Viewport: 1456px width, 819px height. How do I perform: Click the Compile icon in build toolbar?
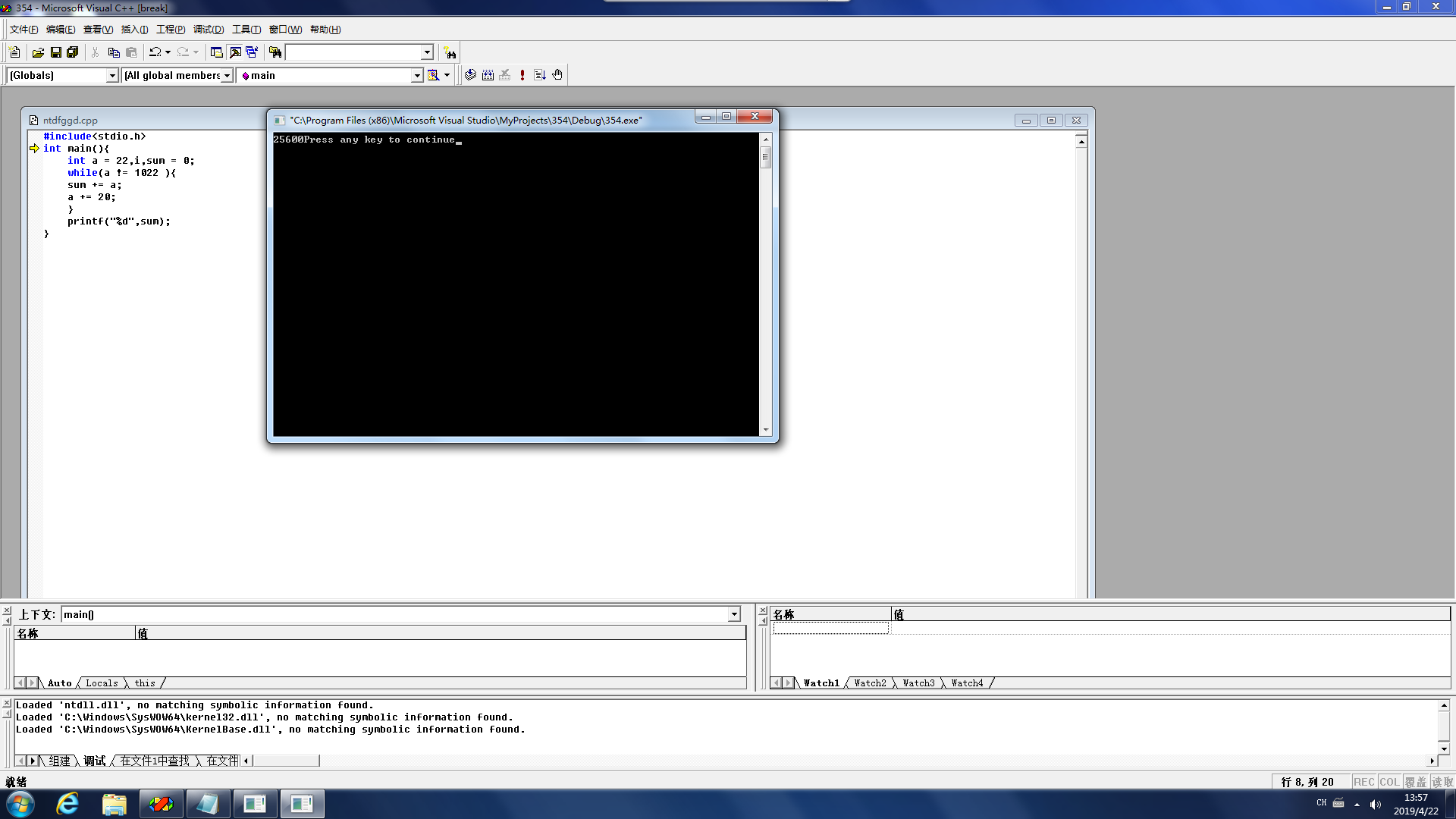pyautogui.click(x=470, y=75)
